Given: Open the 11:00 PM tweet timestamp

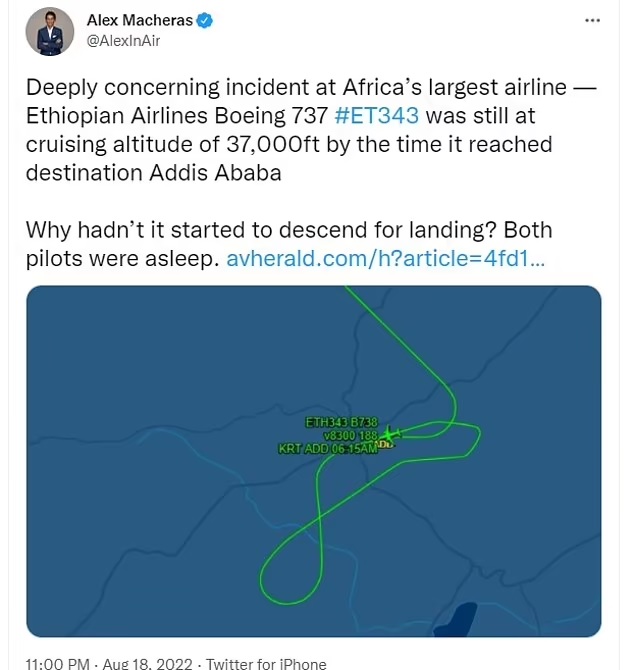Looking at the screenshot, I should coord(58,663).
